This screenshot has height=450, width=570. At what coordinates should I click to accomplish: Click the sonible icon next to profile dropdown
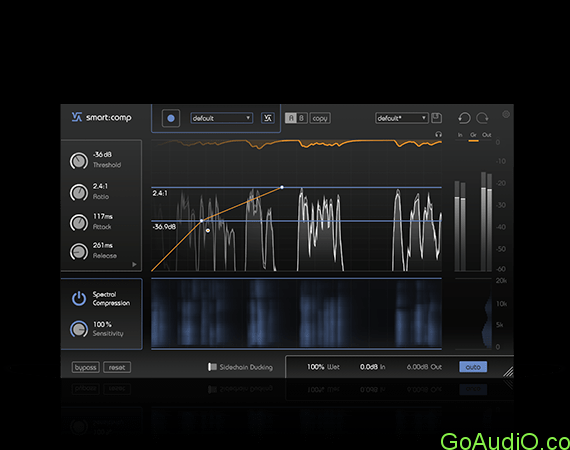coord(268,118)
